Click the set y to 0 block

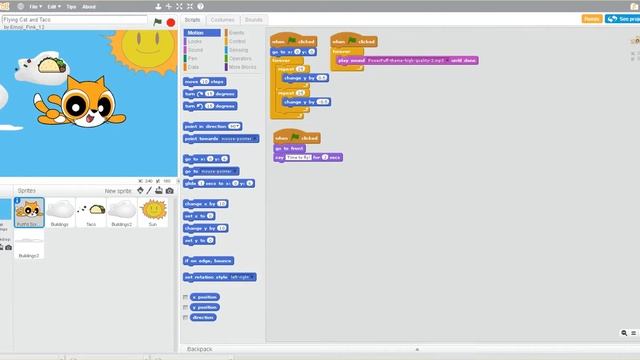(x=199, y=240)
